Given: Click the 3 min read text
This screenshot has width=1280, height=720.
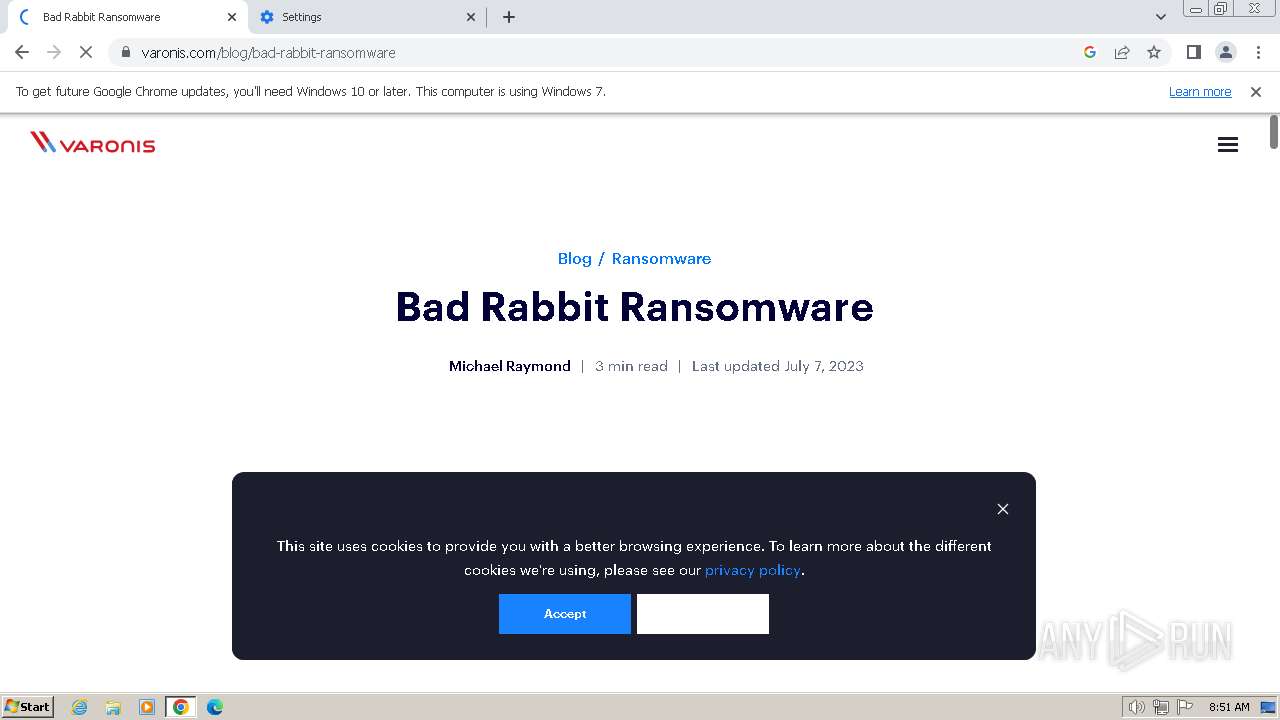Looking at the screenshot, I should (x=631, y=366).
